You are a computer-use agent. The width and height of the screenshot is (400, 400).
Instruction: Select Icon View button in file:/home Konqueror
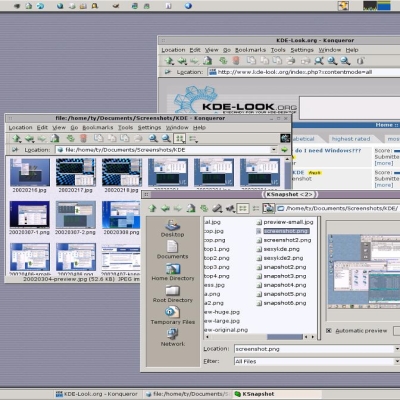[x=180, y=138]
